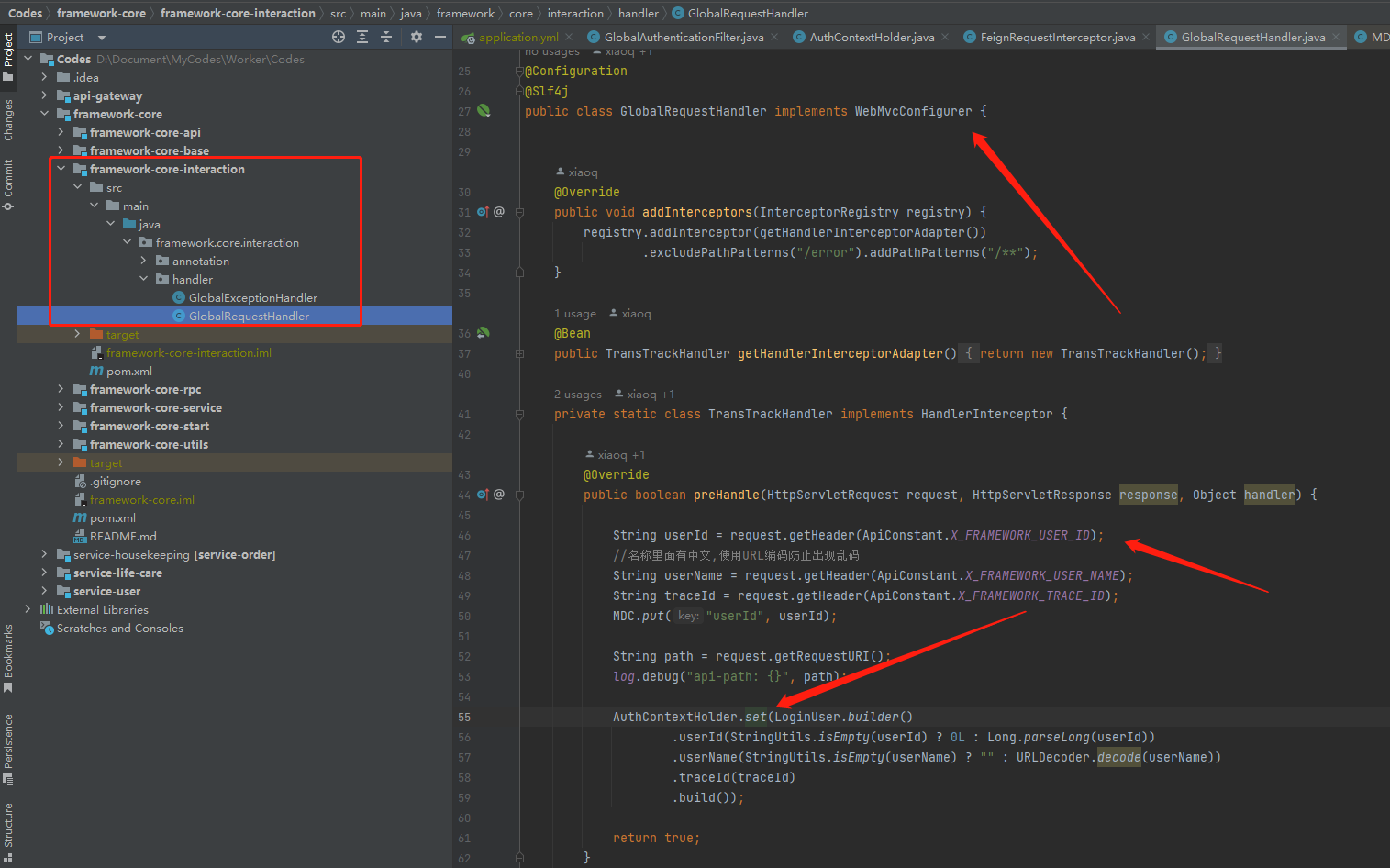Viewport: 1390px width, 868px height.
Task: Click the '1 usage' hint above @Bean
Action: pos(574,314)
